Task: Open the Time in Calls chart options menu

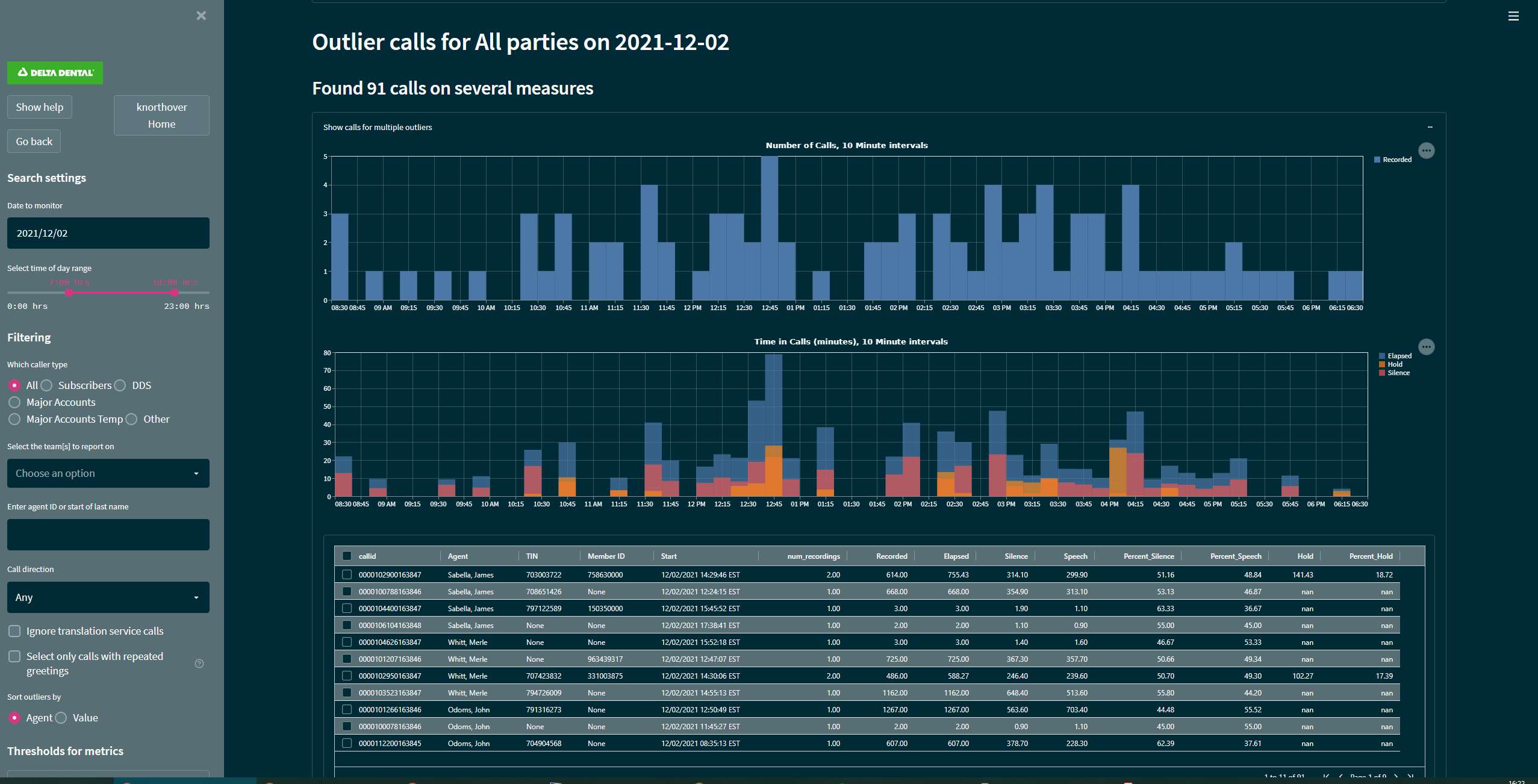Action: point(1427,346)
